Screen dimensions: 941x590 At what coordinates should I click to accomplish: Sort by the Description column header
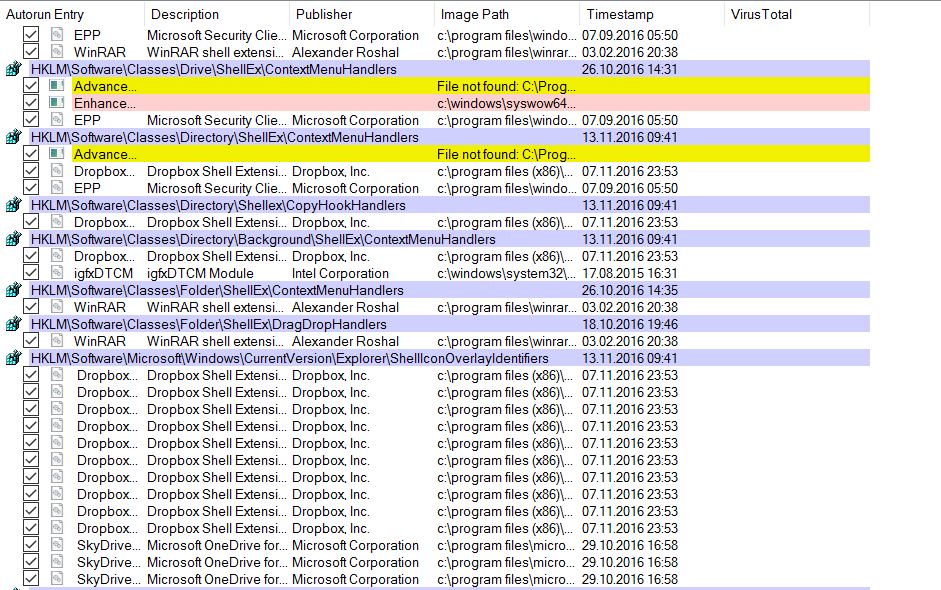pyautogui.click(x=217, y=14)
